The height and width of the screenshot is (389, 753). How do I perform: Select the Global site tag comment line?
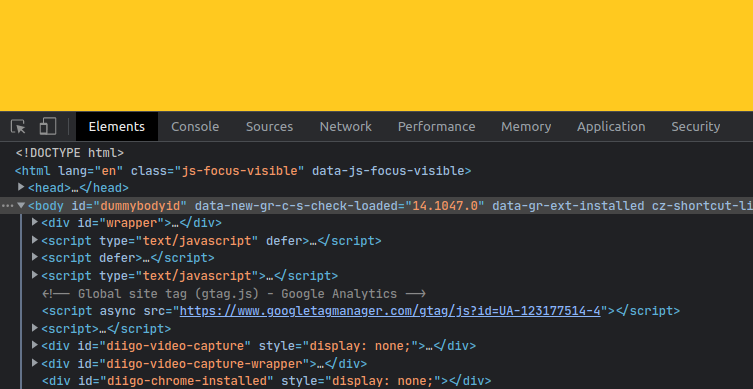pyautogui.click(x=234, y=294)
